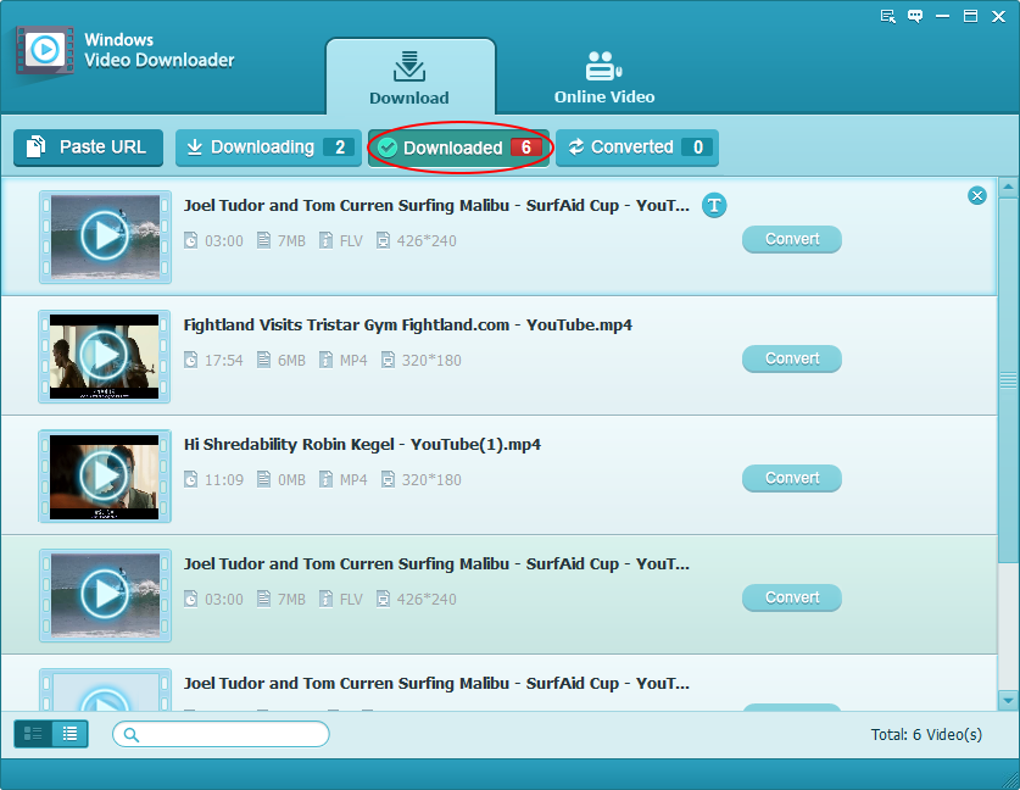Open the feedback speech bubble icon
This screenshot has height=790, width=1020.
tap(915, 16)
